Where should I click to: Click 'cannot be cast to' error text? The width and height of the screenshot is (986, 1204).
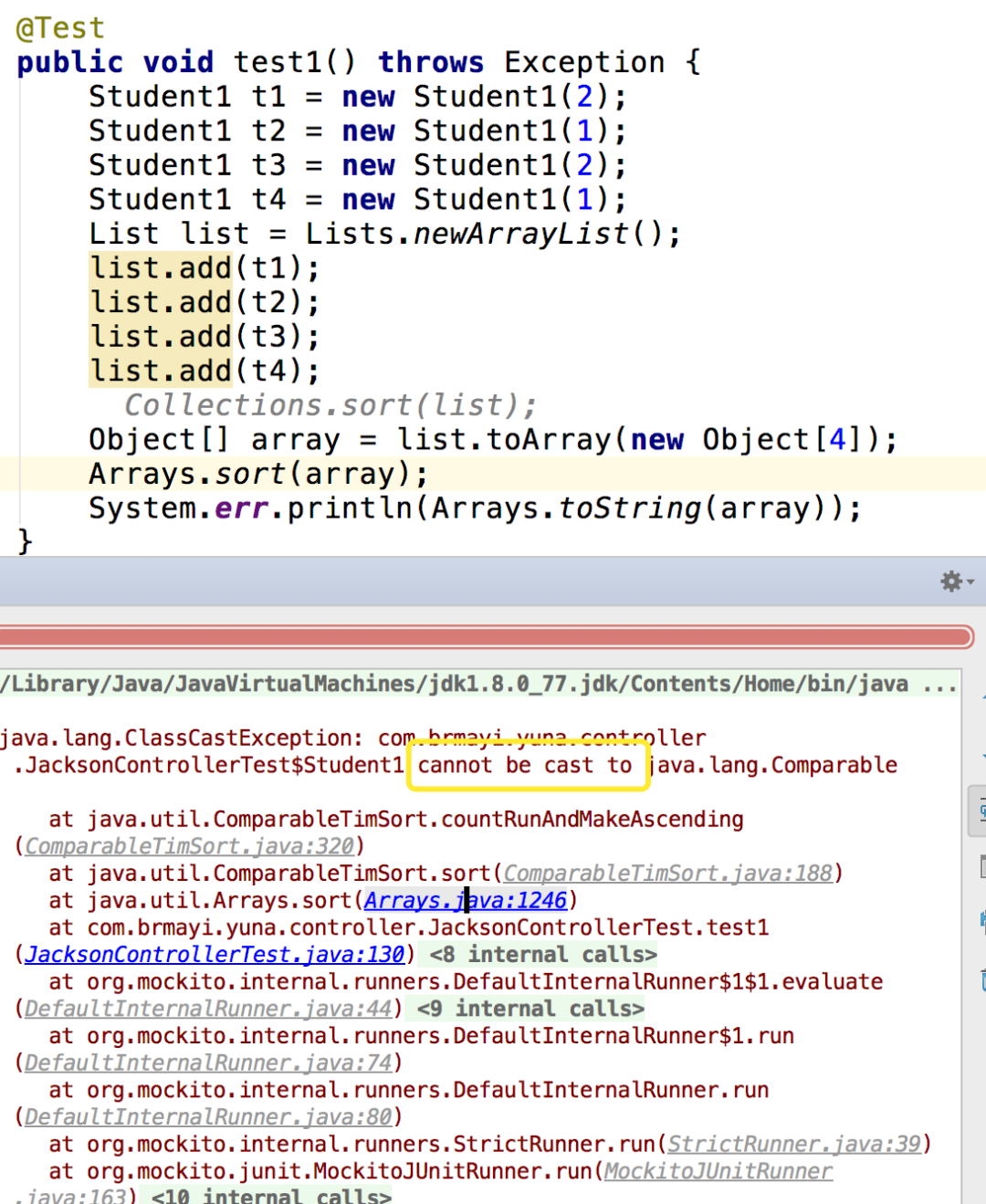(x=525, y=765)
